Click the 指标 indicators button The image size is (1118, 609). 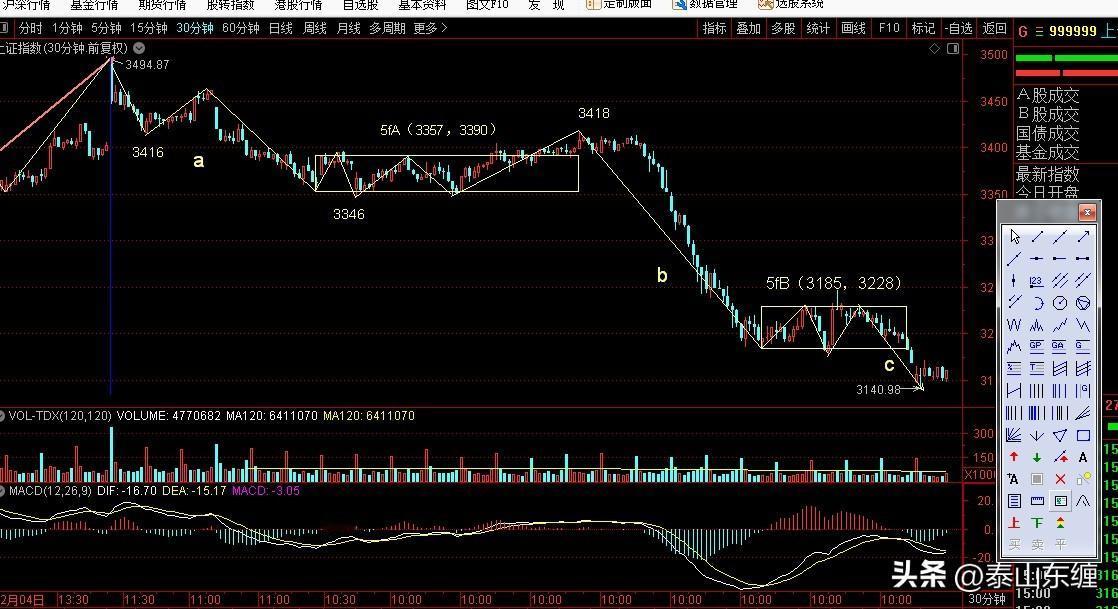click(714, 28)
